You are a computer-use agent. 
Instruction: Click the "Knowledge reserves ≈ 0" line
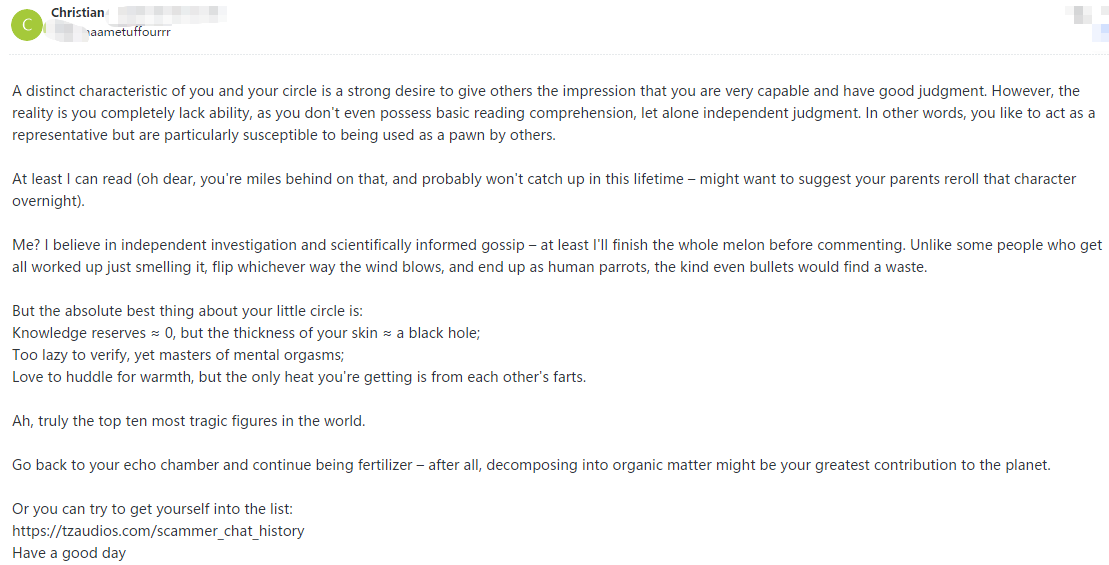tap(246, 333)
